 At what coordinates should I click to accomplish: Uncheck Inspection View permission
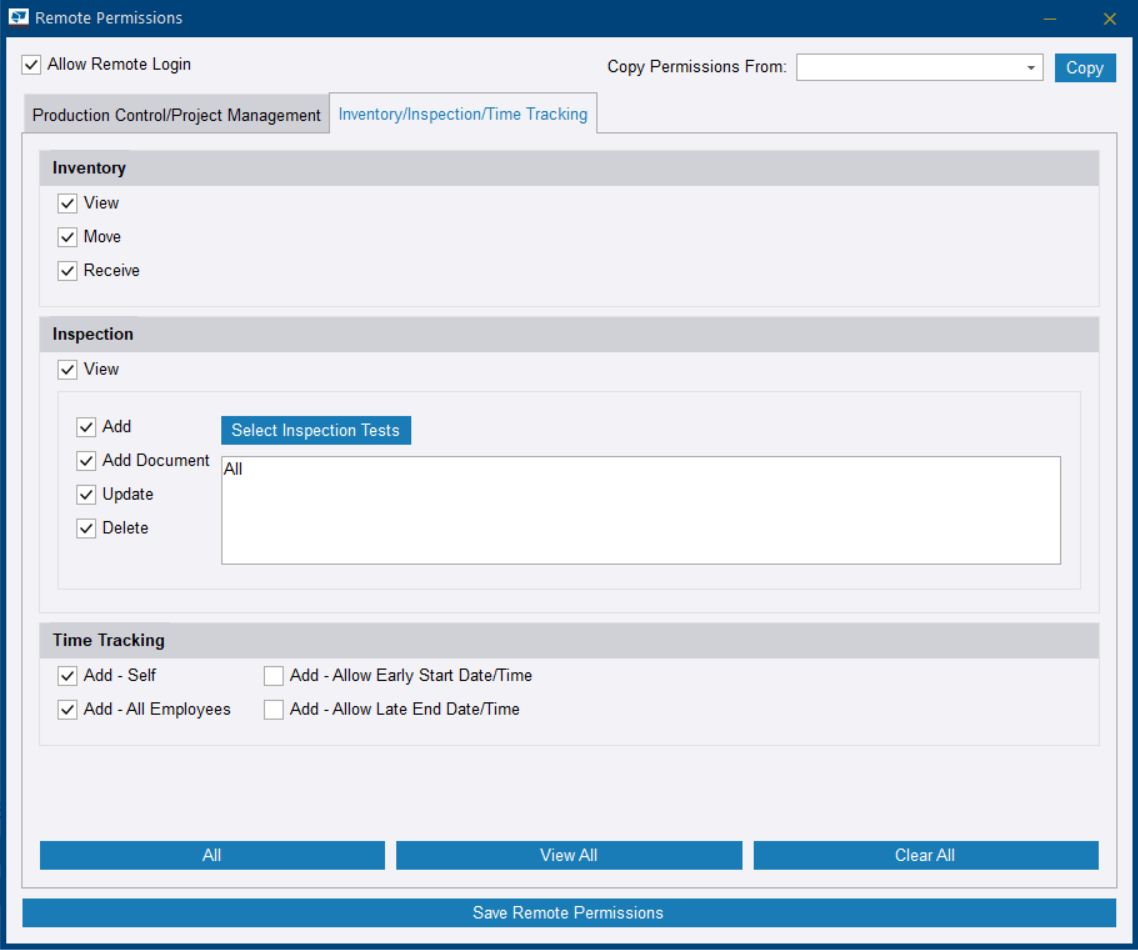click(67, 369)
